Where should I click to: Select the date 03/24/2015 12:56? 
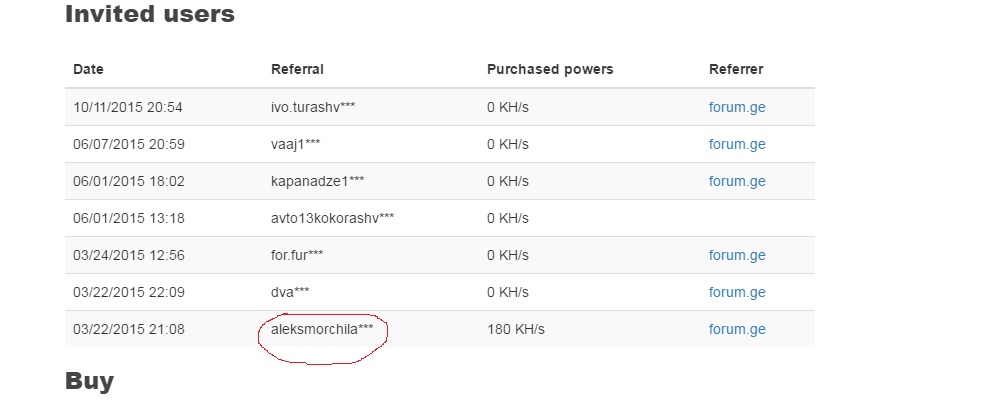[x=129, y=255]
